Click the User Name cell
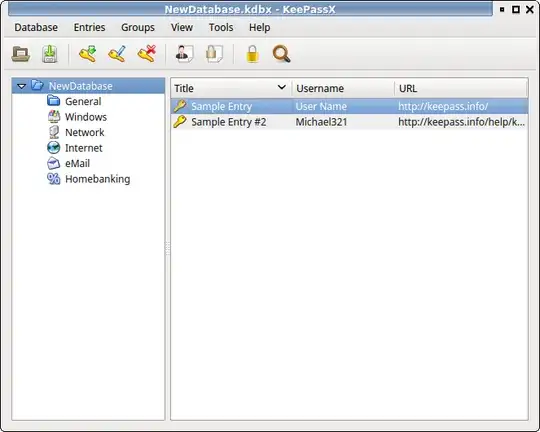Viewport: 540px width, 432px height. pyautogui.click(x=321, y=106)
